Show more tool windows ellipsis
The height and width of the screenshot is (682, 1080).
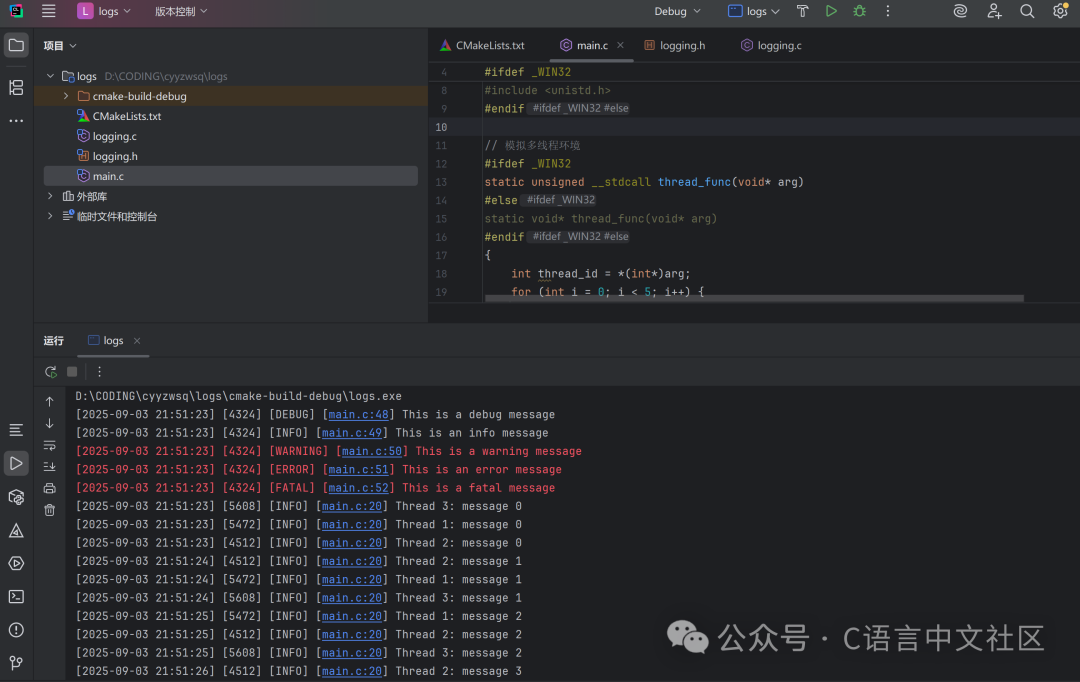pos(16,121)
